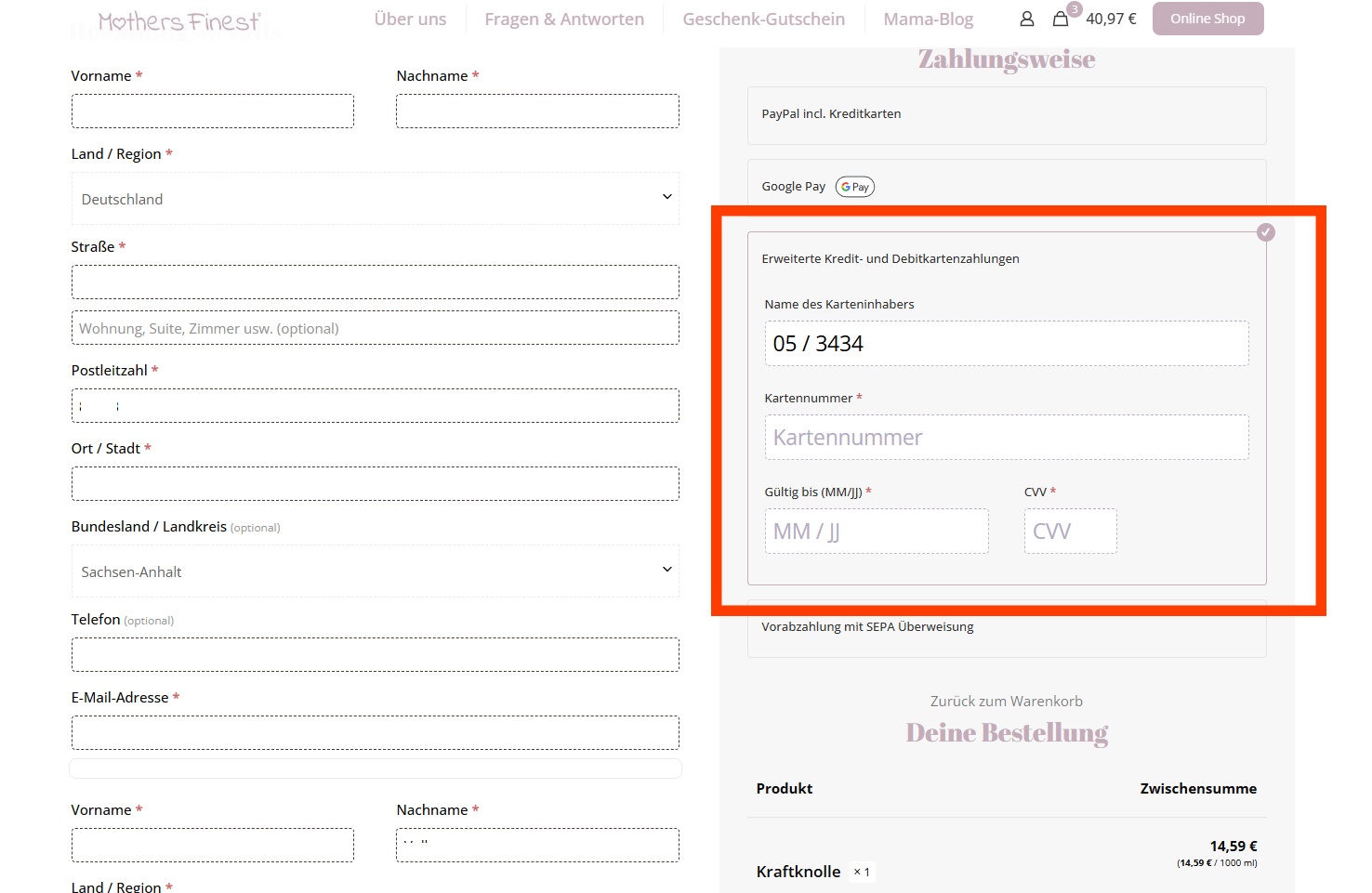The width and height of the screenshot is (1372, 893).
Task: Open the shopping cart icon
Action: (1060, 19)
